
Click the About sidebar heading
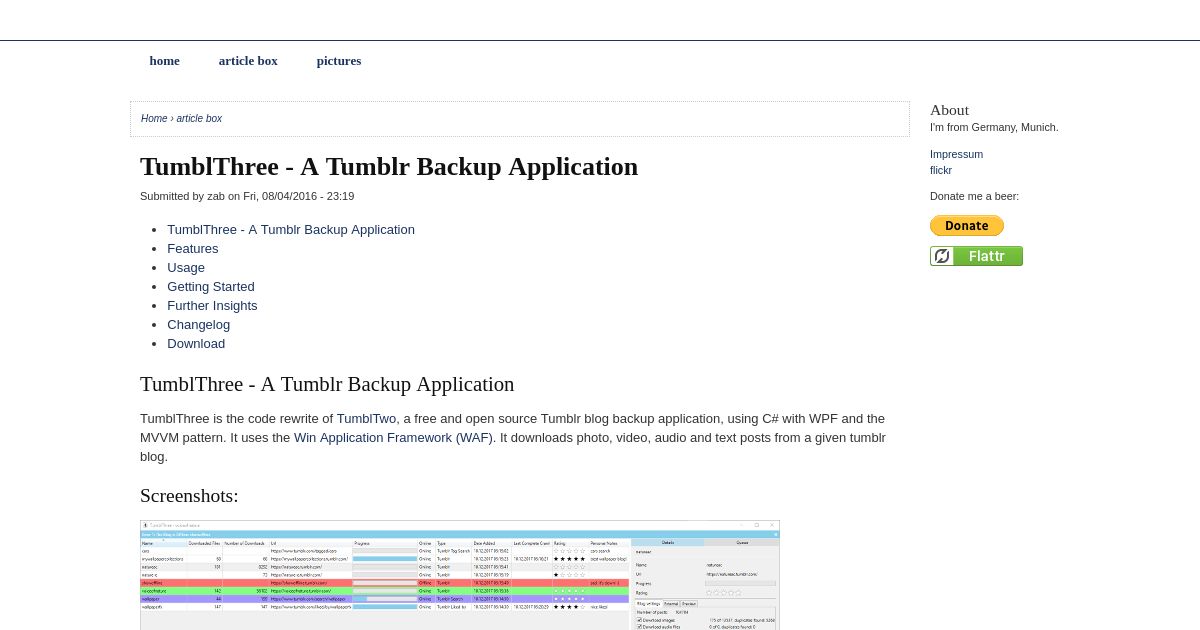tap(949, 110)
